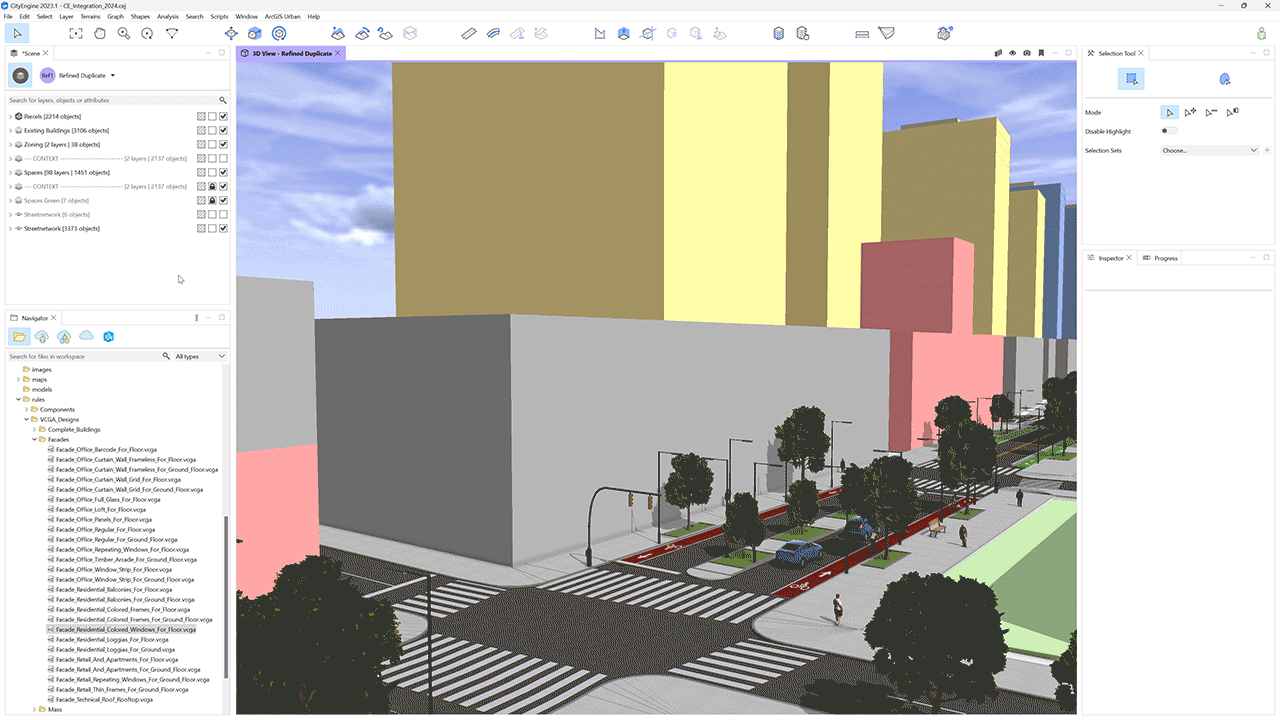Switch to lasso selection in Selection Tool panel
The width and height of the screenshot is (1280, 720).
pyautogui.click(x=1224, y=78)
